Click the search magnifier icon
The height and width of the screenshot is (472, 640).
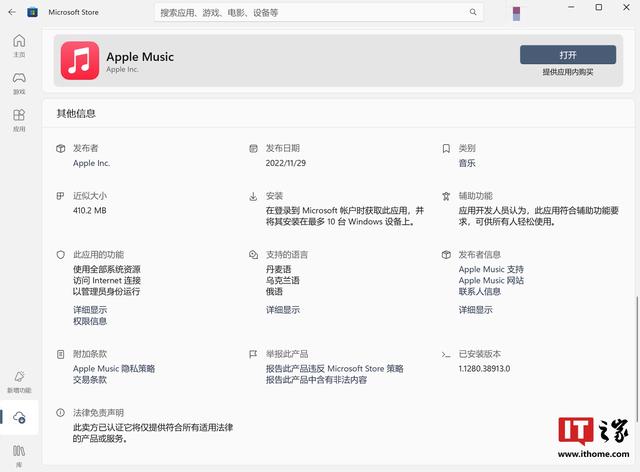[x=473, y=12]
